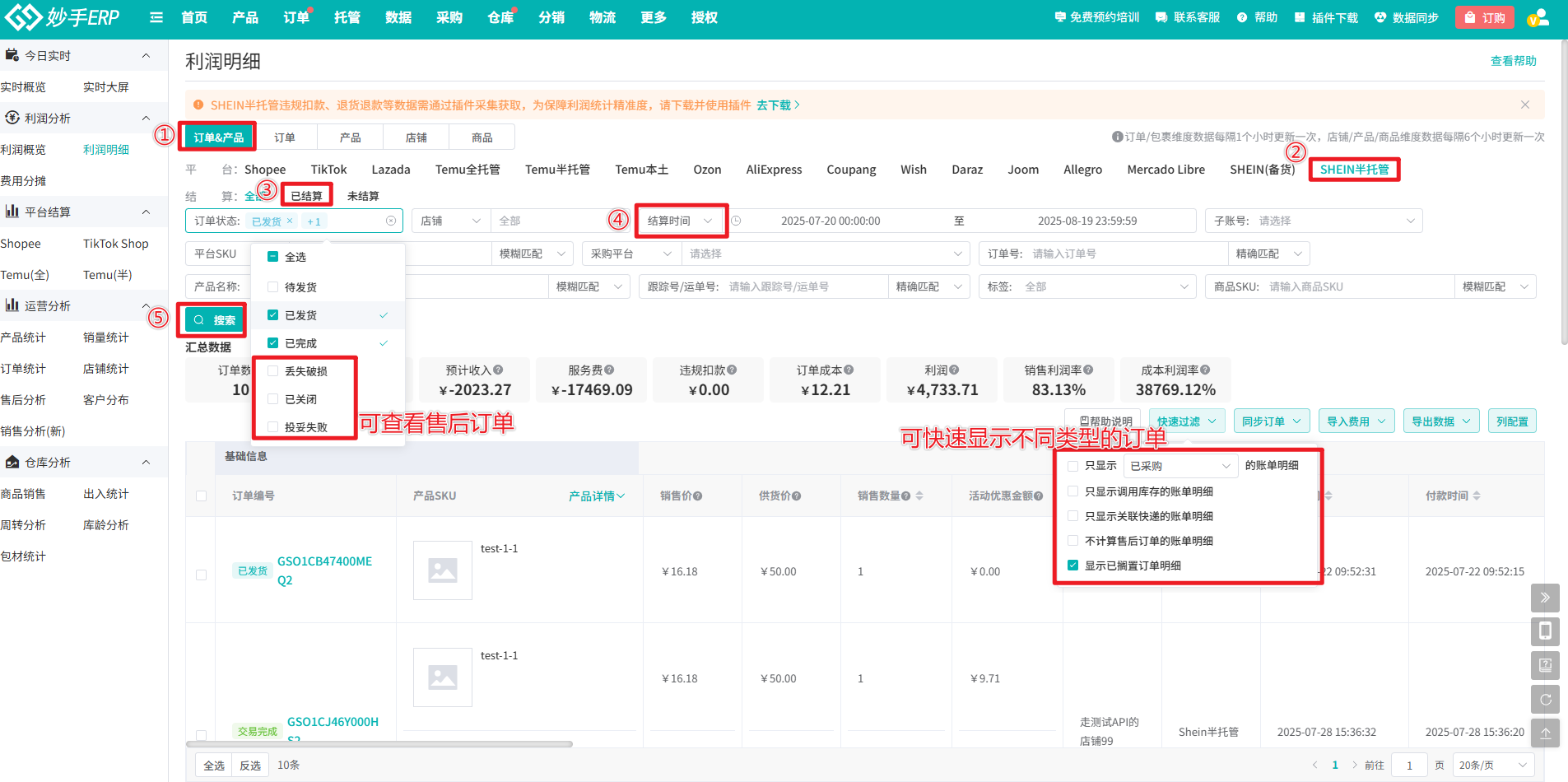Click the mobile phone floating button
Screen dimensions: 1568x782
(x=1545, y=631)
